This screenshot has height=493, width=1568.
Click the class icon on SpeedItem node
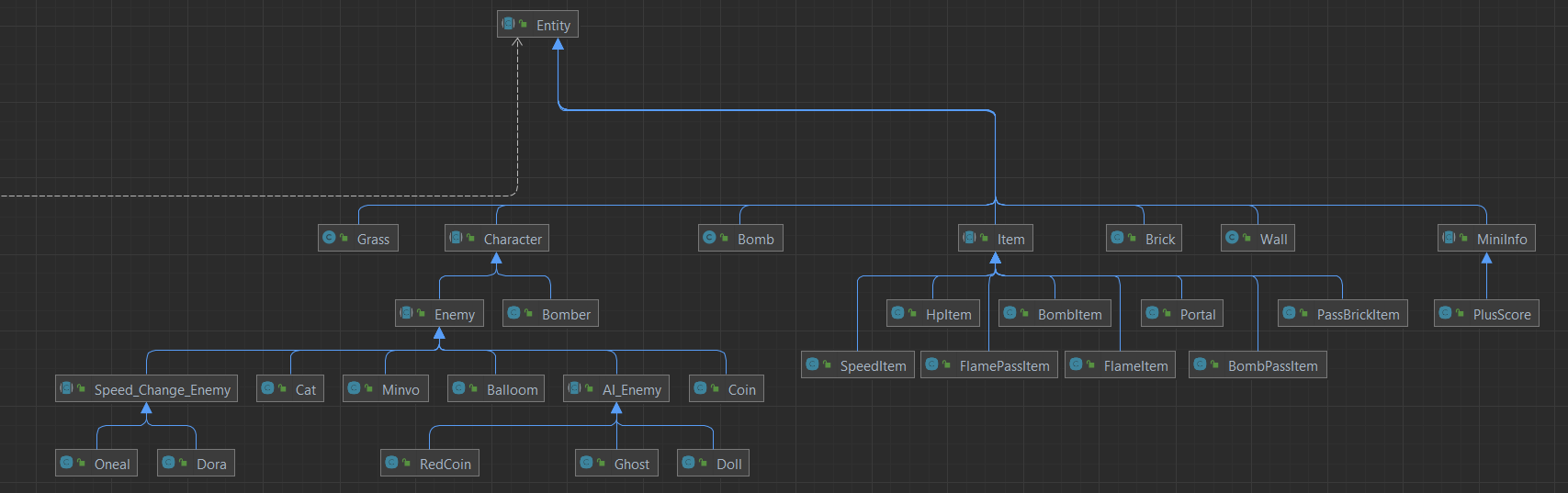[x=812, y=364]
